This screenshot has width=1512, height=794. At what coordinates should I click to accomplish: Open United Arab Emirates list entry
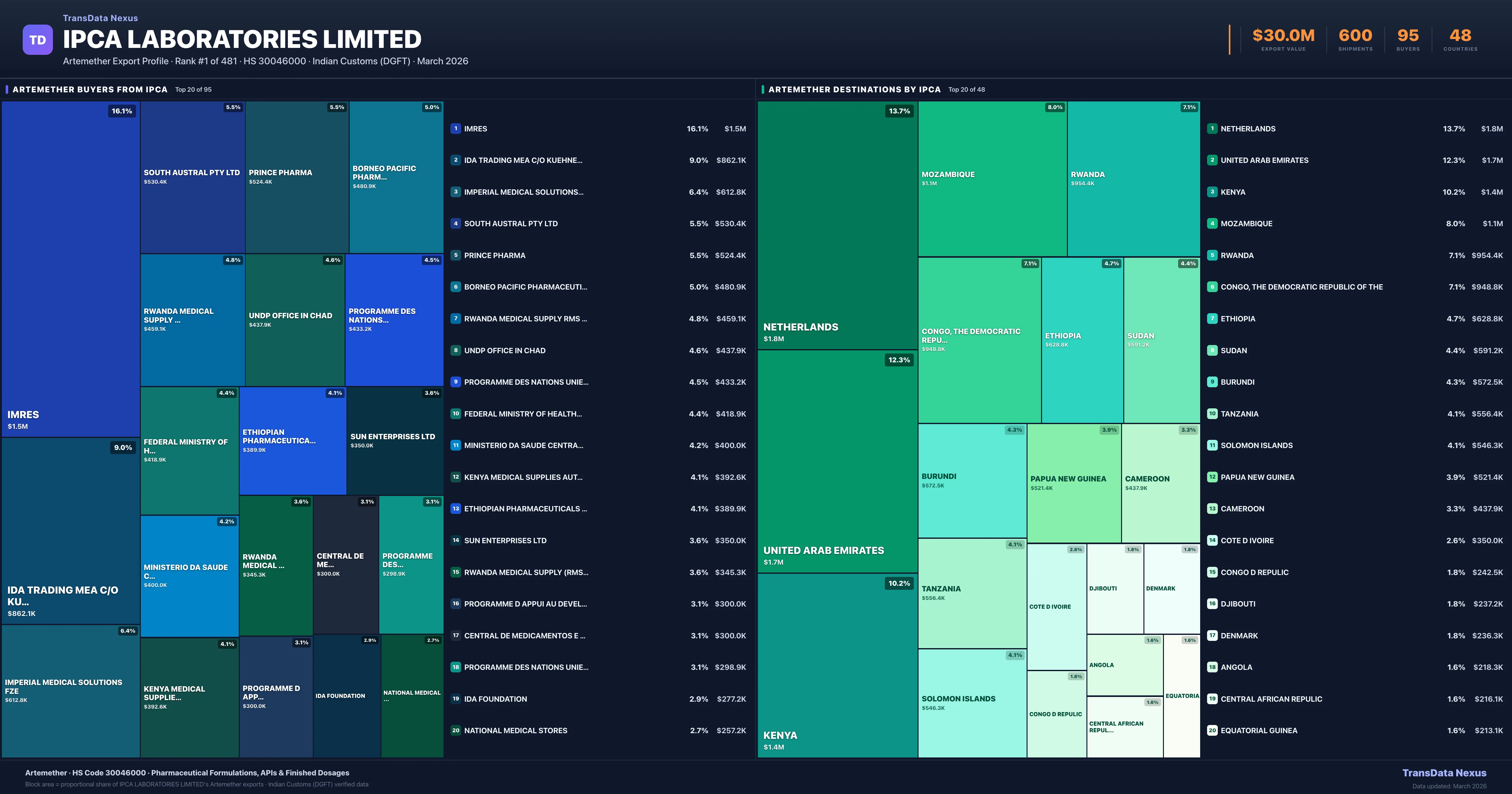[x=1264, y=160]
